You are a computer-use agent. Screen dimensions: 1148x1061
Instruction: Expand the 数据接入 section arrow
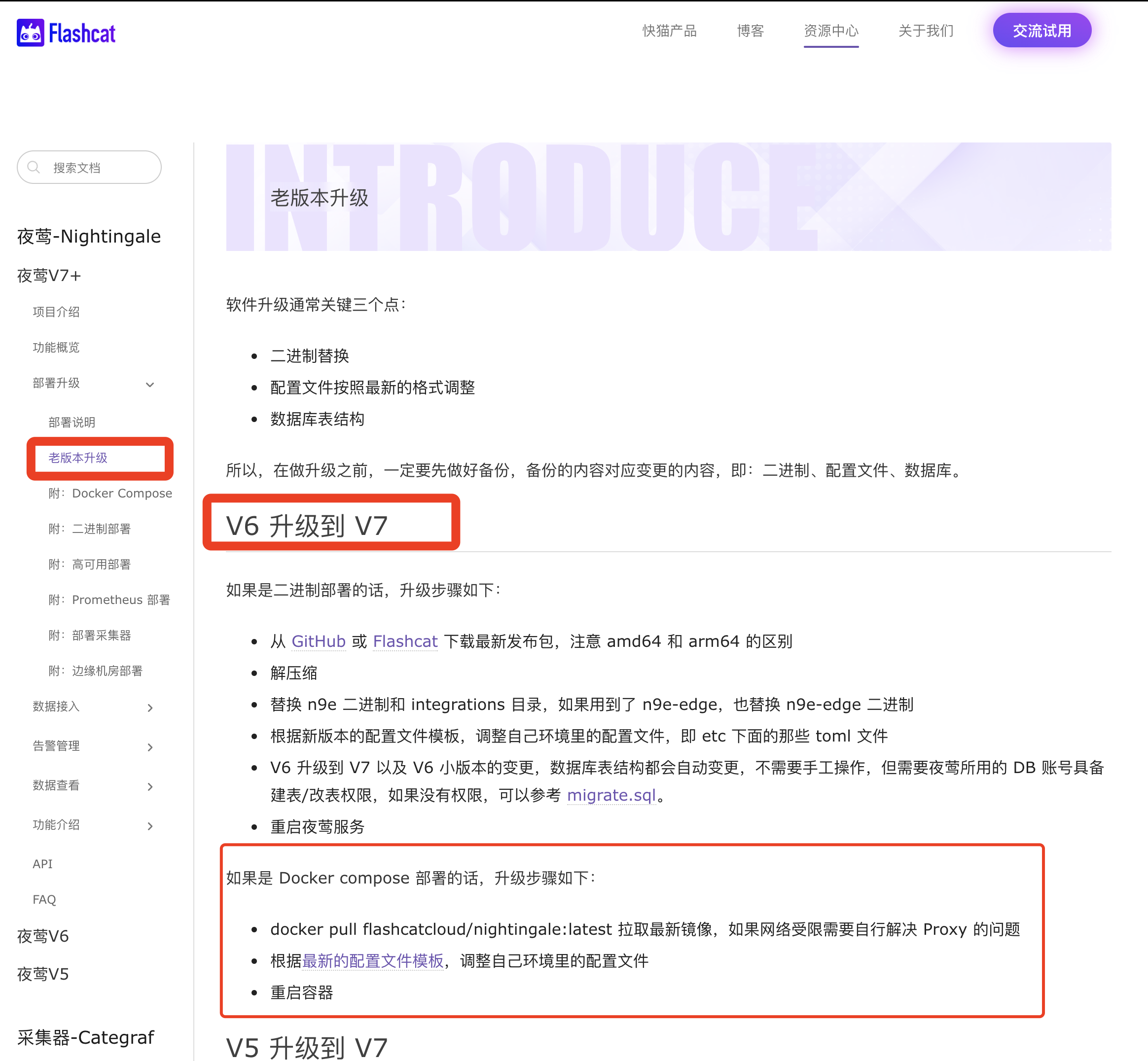(150, 708)
